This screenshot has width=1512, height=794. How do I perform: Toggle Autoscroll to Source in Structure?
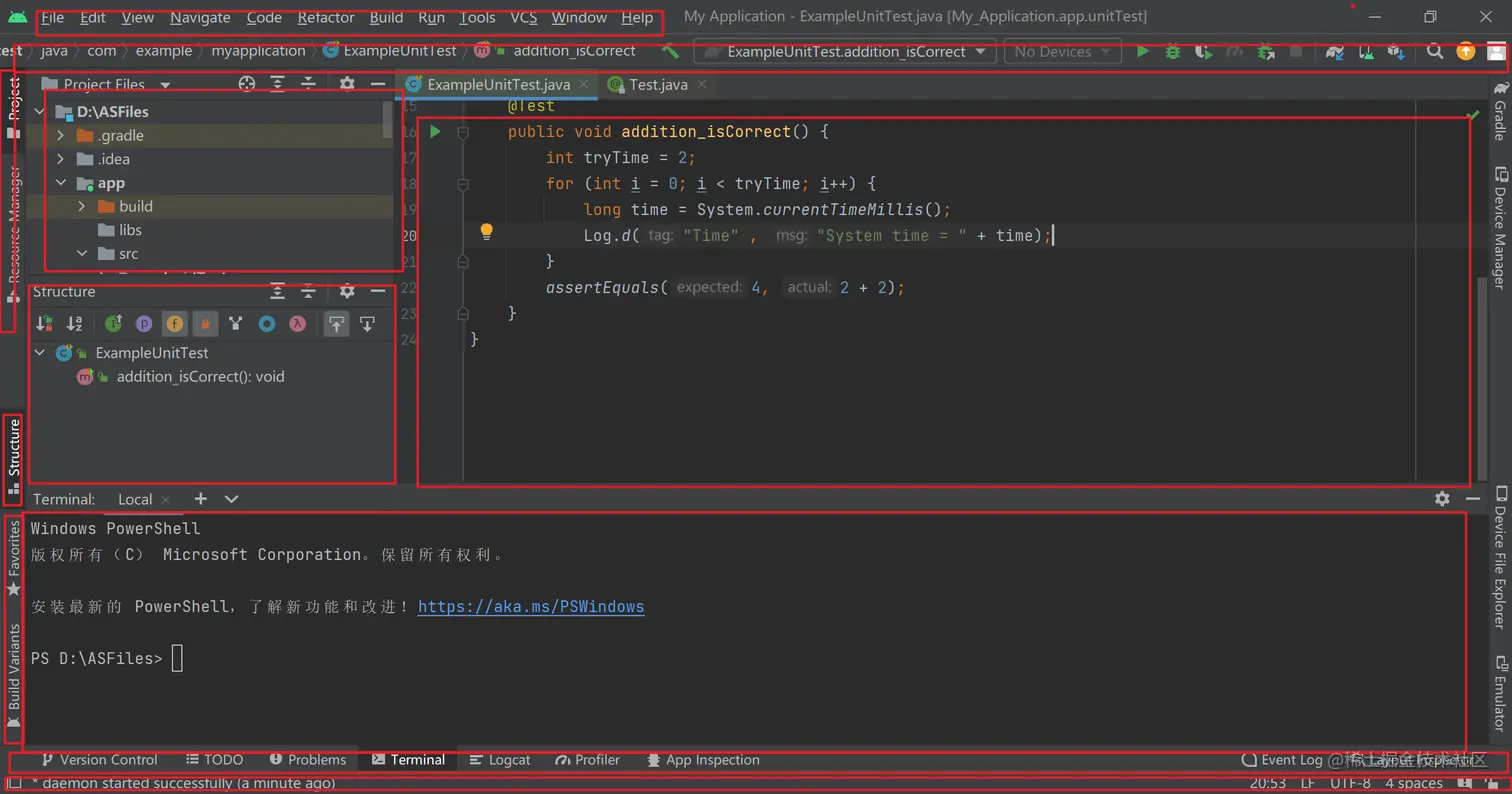pyautogui.click(x=336, y=323)
